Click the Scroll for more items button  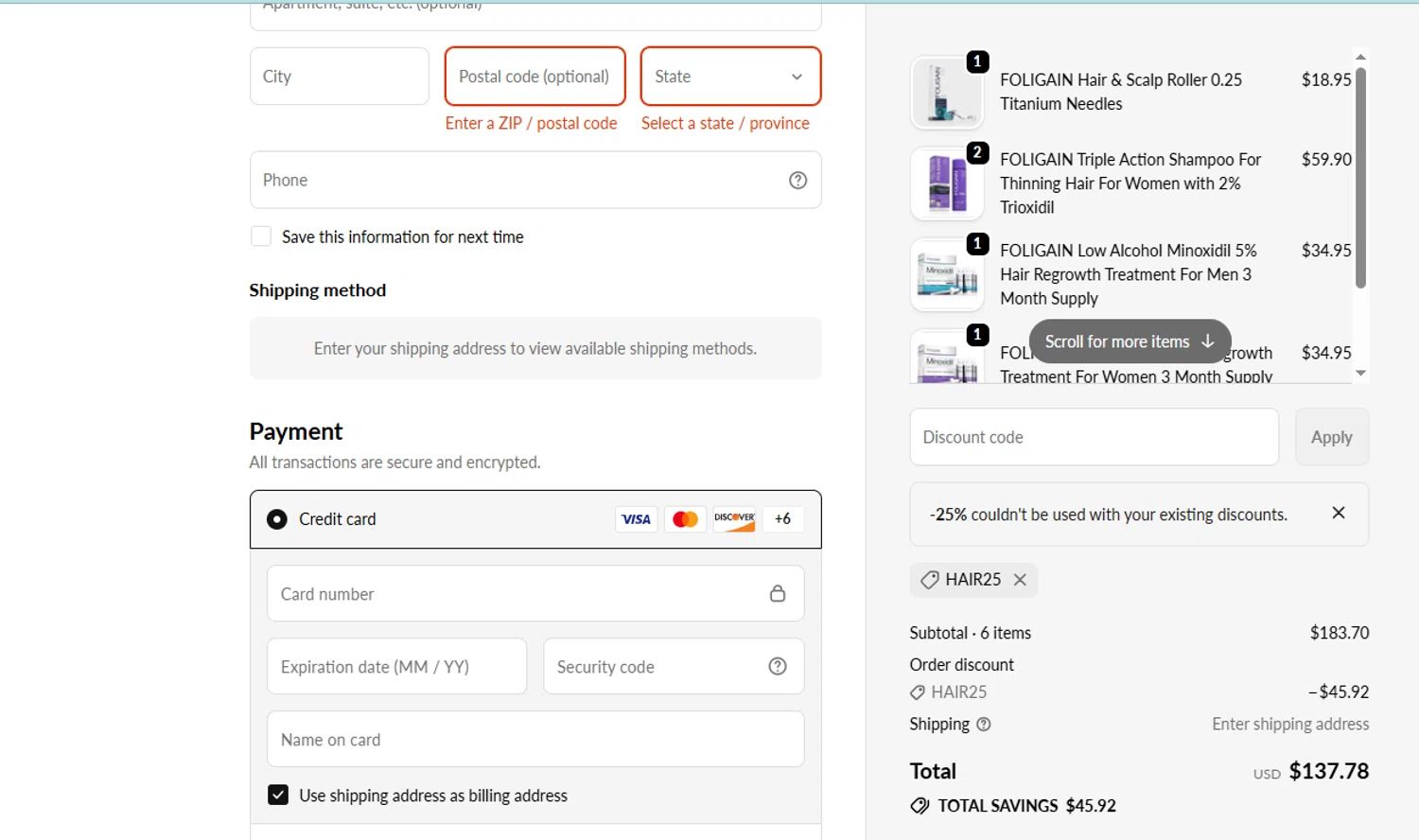1130,341
